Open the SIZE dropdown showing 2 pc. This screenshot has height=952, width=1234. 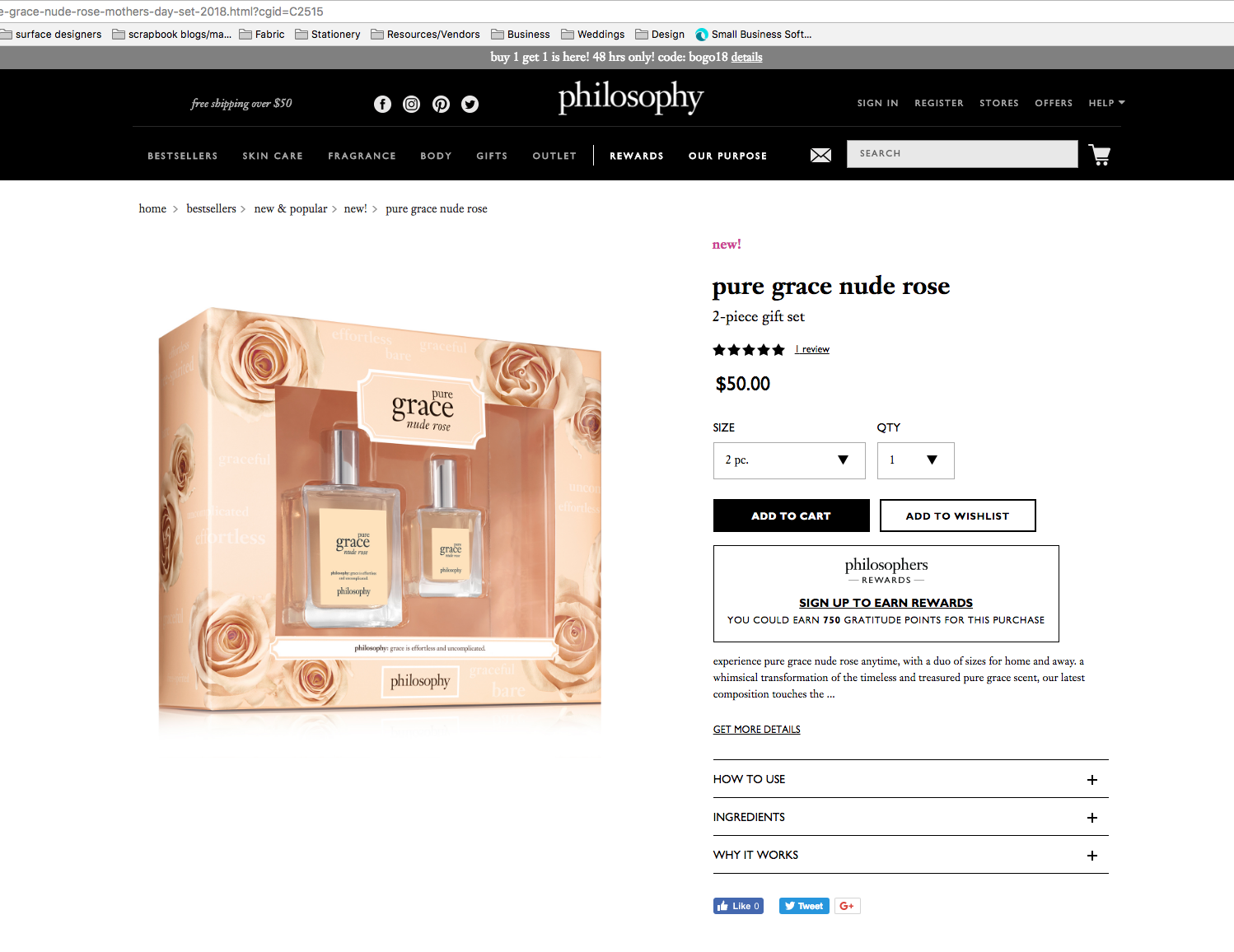pos(789,460)
